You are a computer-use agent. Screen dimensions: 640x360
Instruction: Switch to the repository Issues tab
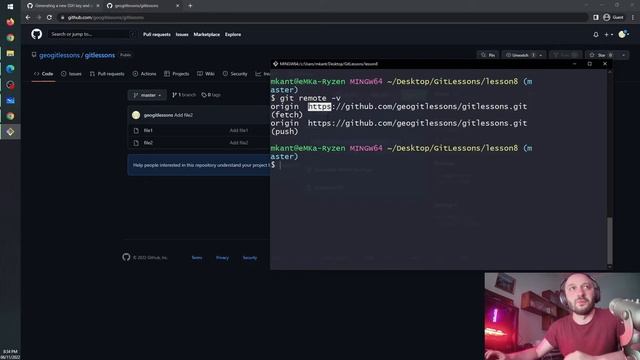[71, 74]
